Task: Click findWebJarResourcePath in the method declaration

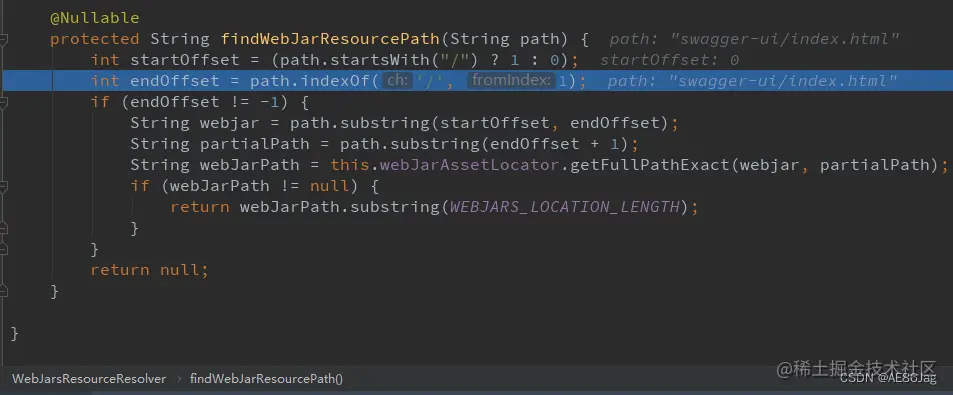Action: 329,40
